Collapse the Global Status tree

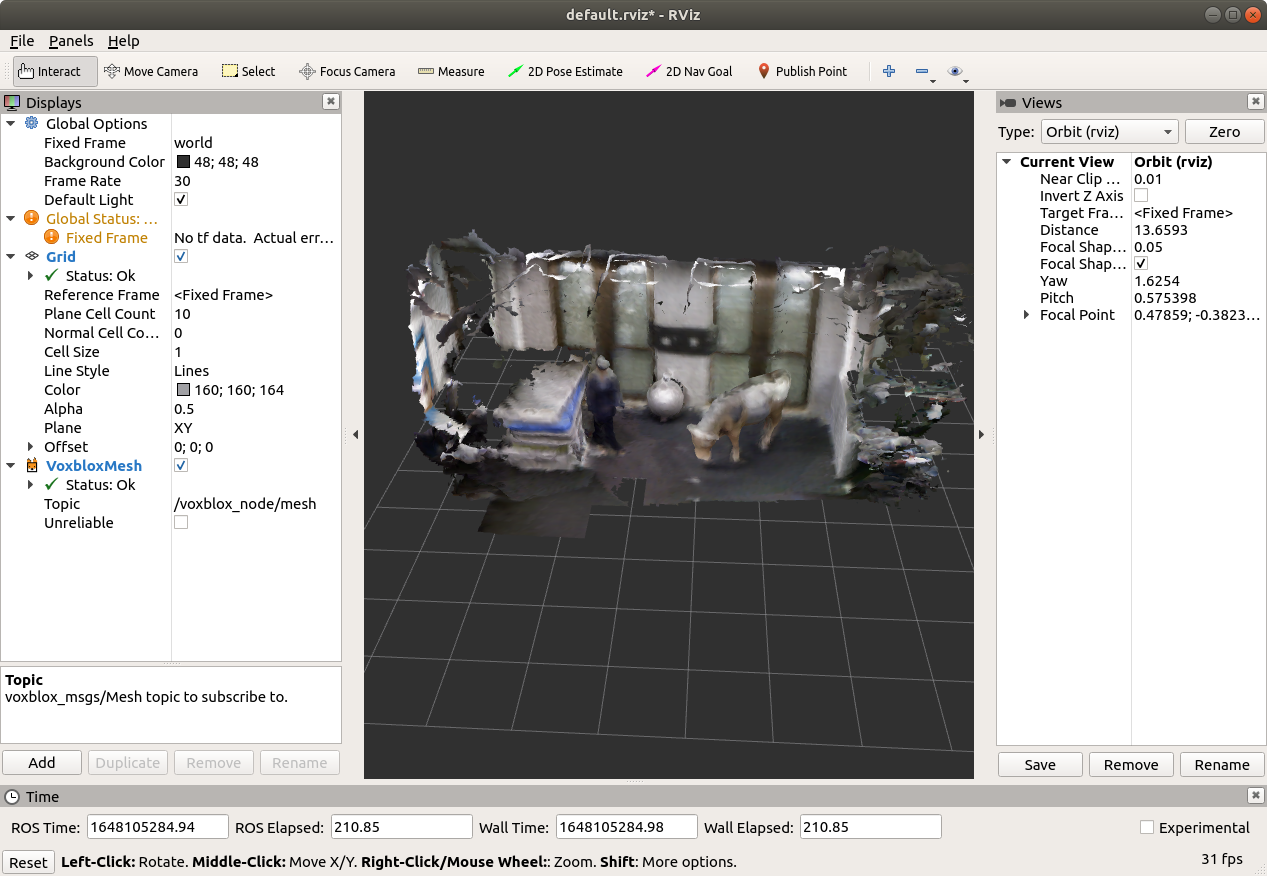click(x=11, y=218)
